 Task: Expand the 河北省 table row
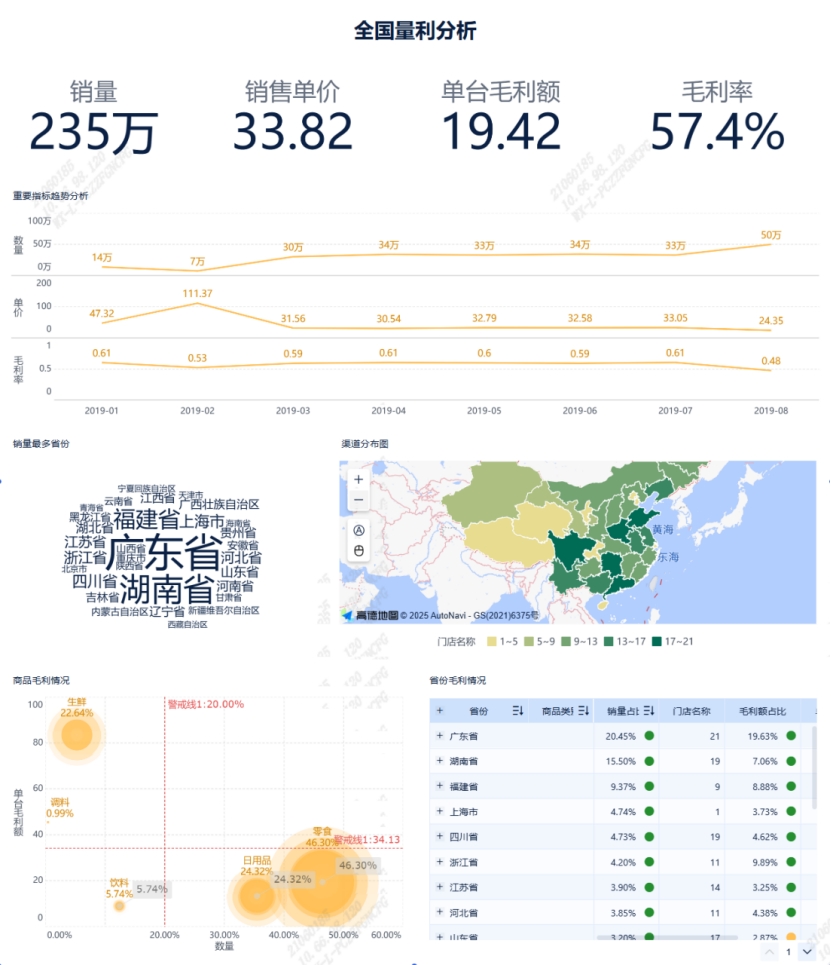(440, 912)
